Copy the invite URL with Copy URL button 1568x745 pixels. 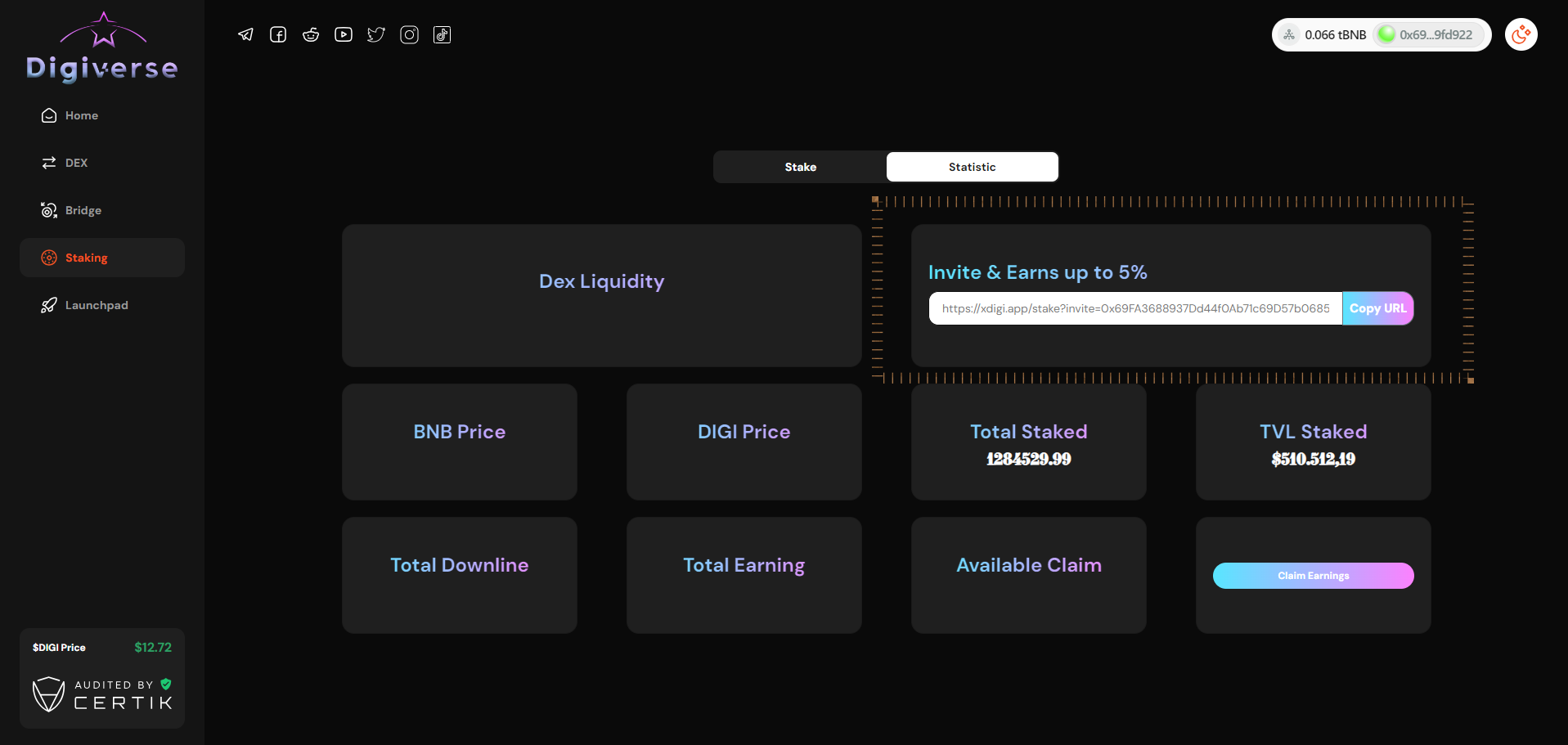coord(1378,308)
